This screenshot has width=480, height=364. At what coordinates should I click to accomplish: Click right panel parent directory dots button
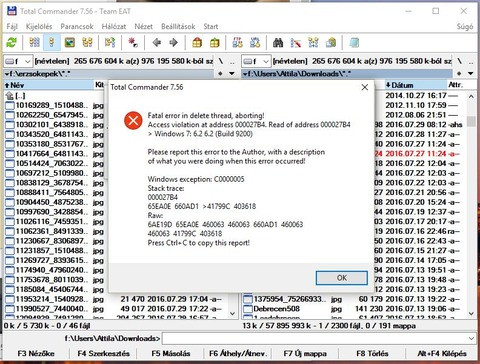point(471,62)
